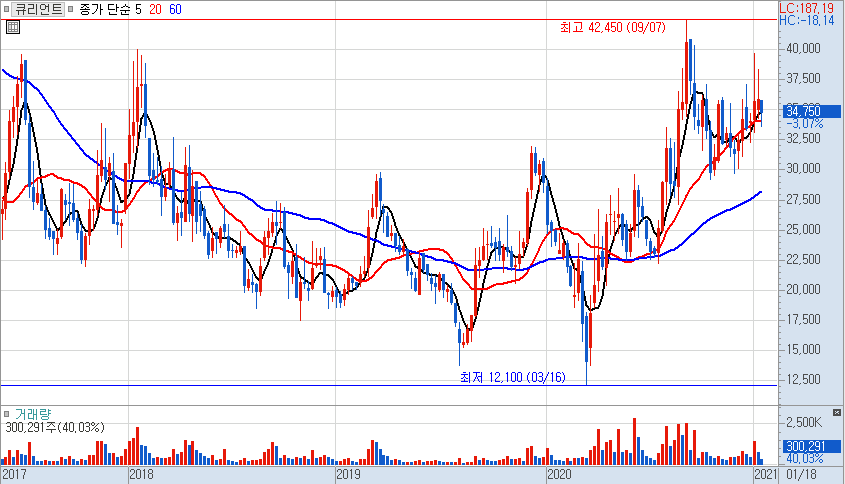Click the 2020 date axis label
The image size is (845, 484).
[559, 474]
